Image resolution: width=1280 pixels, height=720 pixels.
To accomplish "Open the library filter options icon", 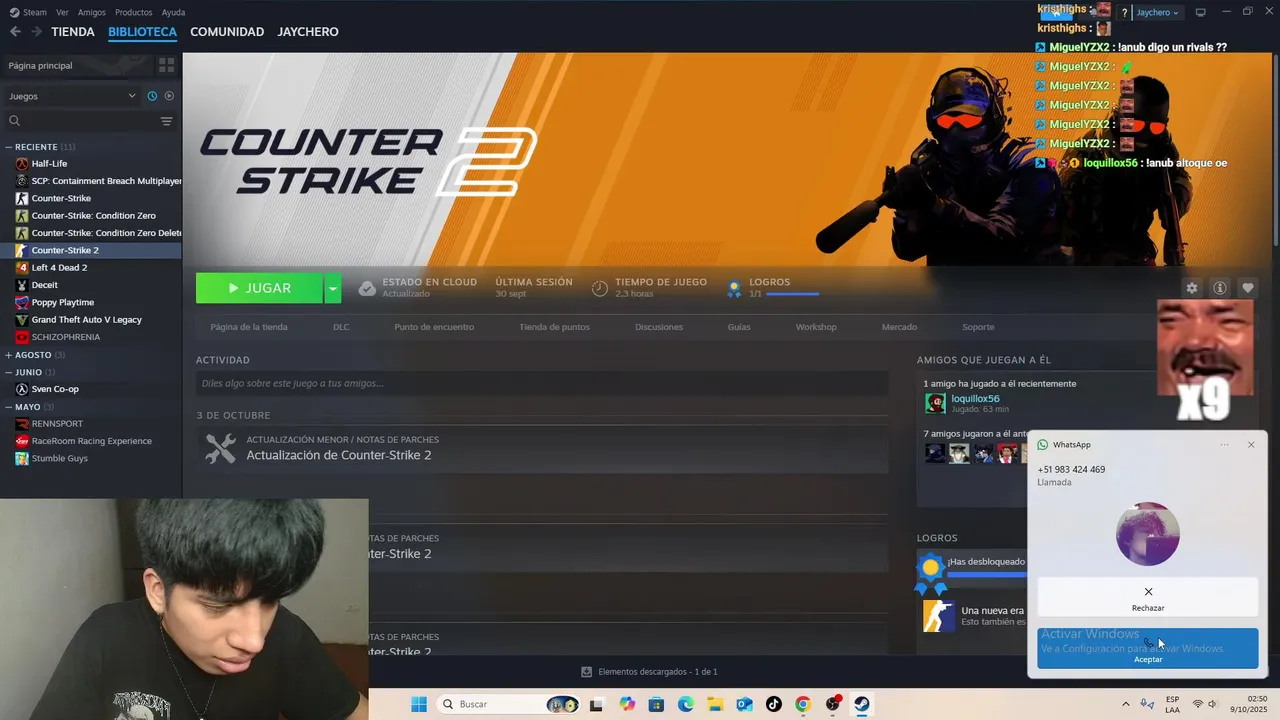I will click(x=167, y=121).
